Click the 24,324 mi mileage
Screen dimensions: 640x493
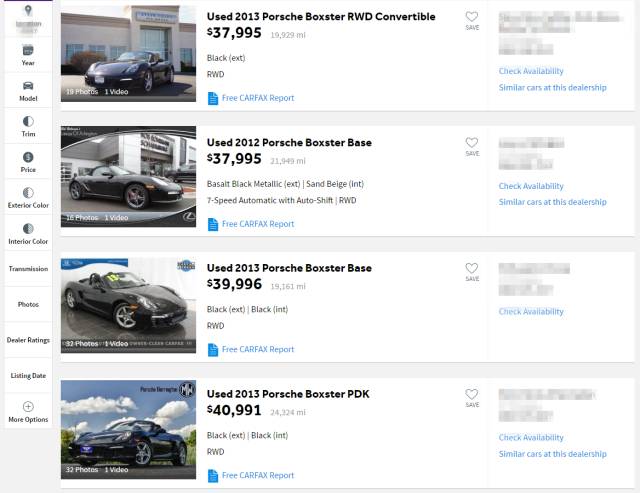(x=288, y=413)
